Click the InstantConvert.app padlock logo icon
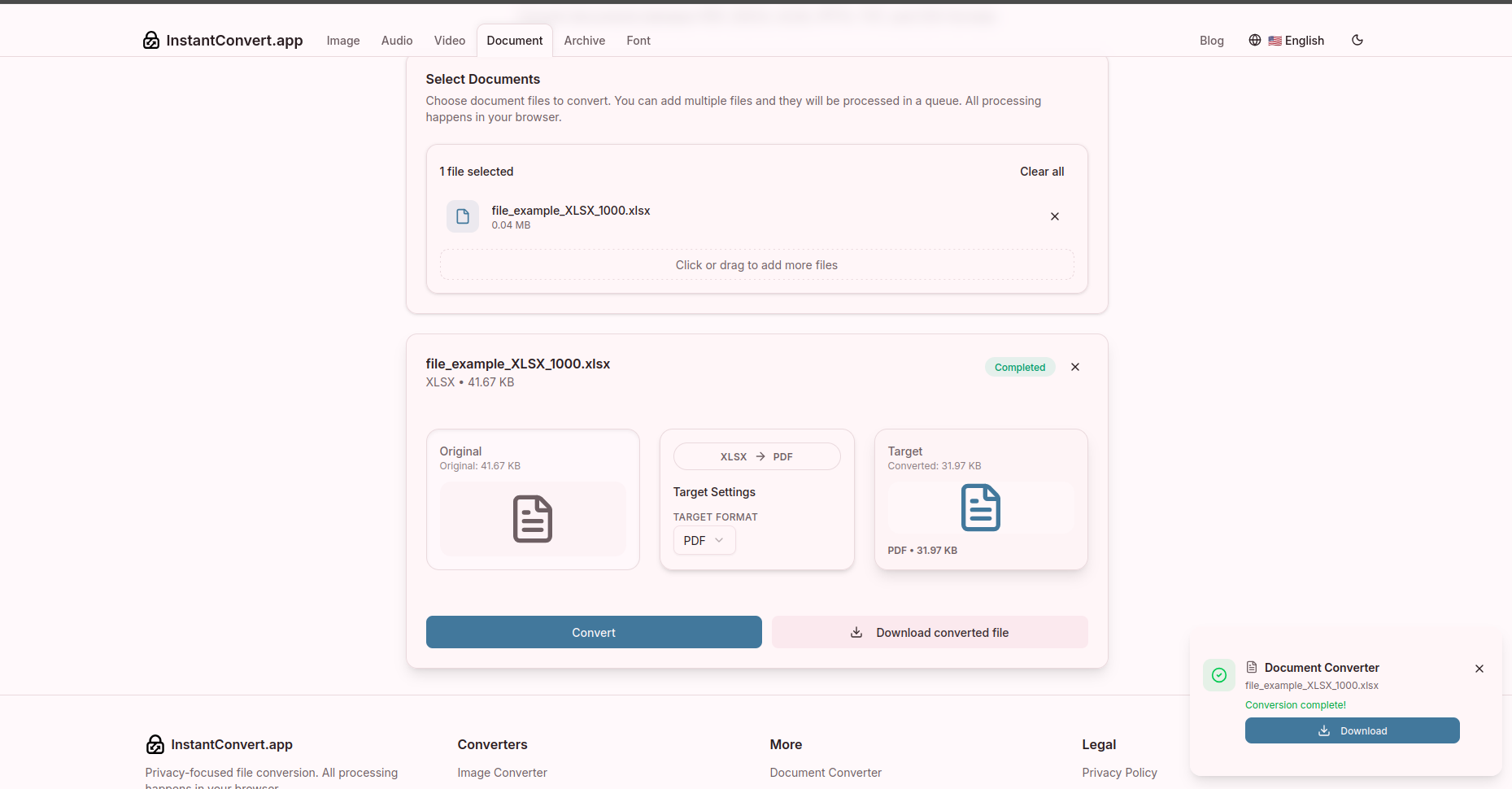 point(151,40)
